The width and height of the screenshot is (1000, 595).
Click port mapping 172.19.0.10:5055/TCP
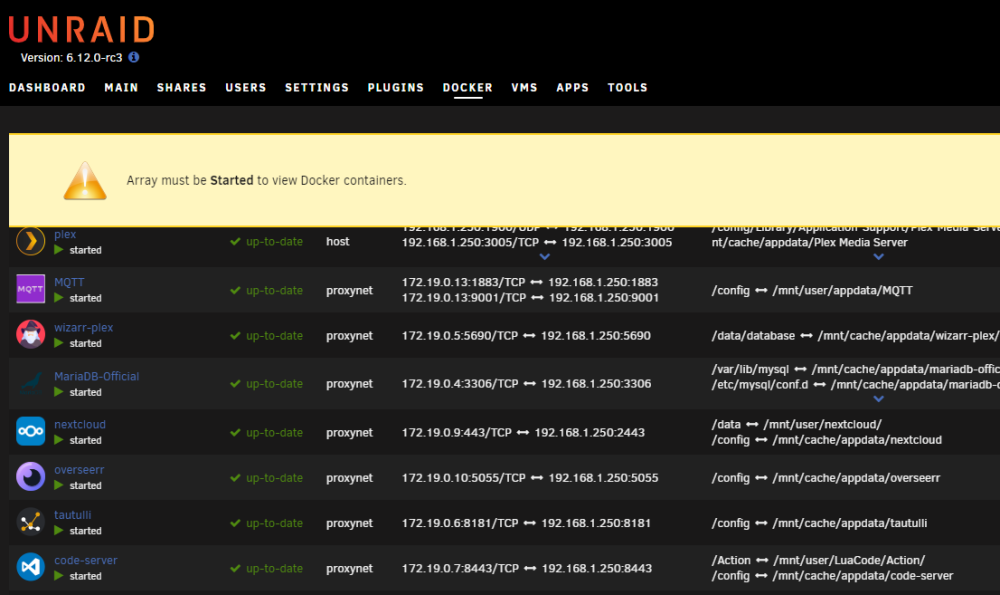pyautogui.click(x=464, y=478)
